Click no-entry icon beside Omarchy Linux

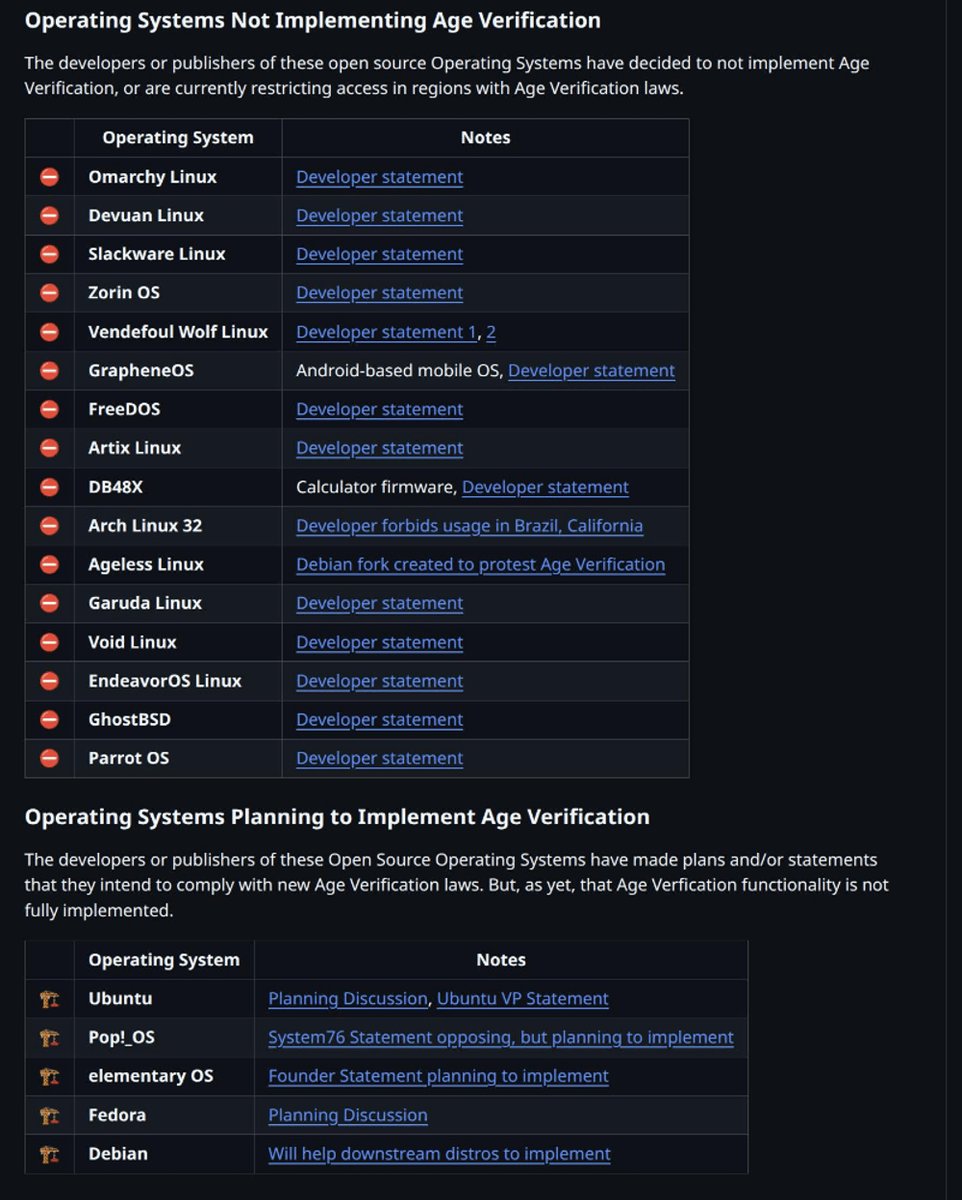click(x=49, y=177)
